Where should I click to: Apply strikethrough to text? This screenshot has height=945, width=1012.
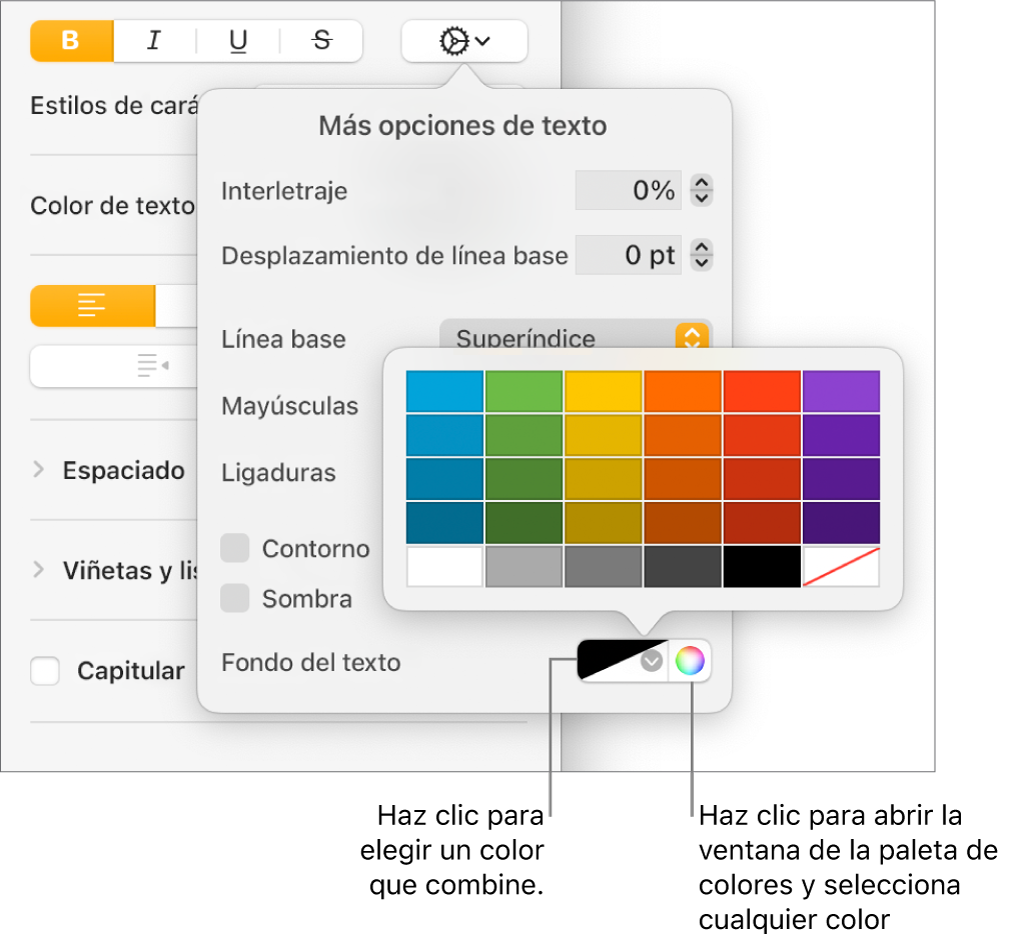tap(321, 41)
